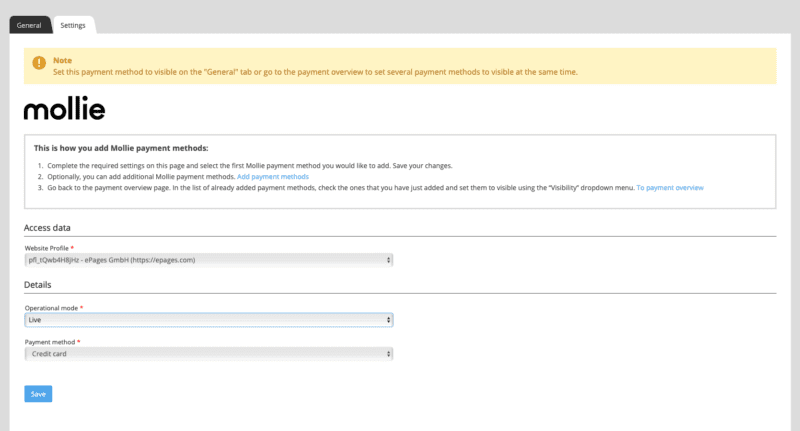800x431 pixels.
Task: Click 'This is how you add Mollie payment methods' heading
Action: (121, 148)
